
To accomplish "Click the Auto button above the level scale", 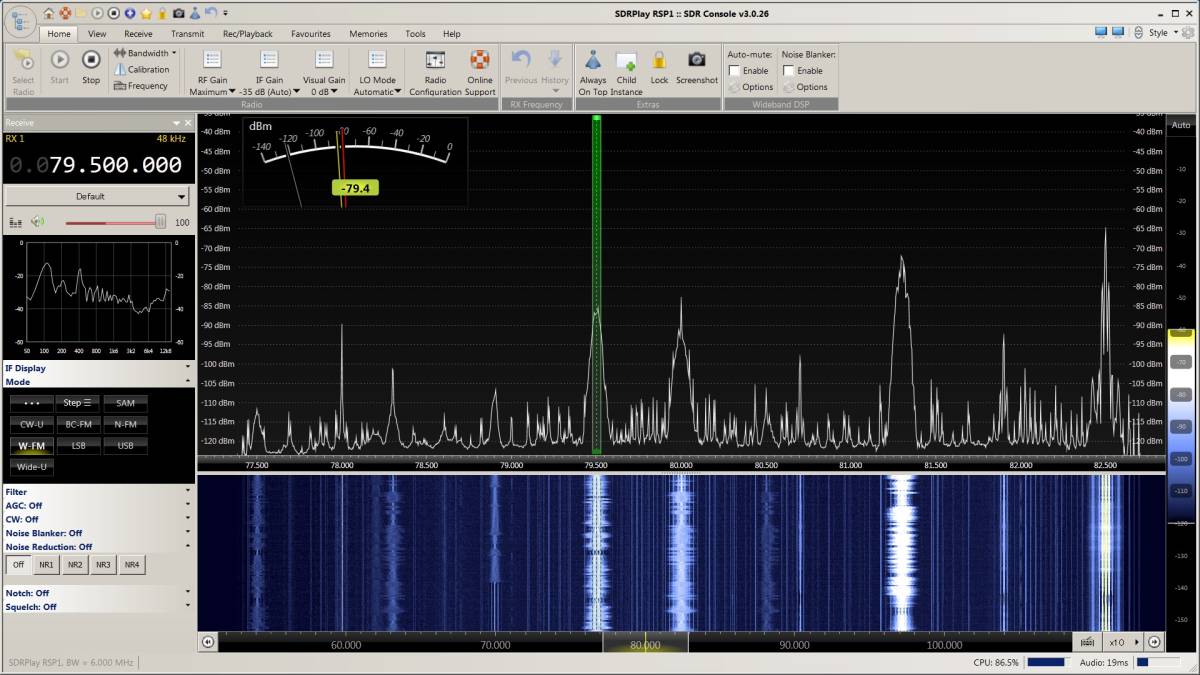I will click(1179, 124).
